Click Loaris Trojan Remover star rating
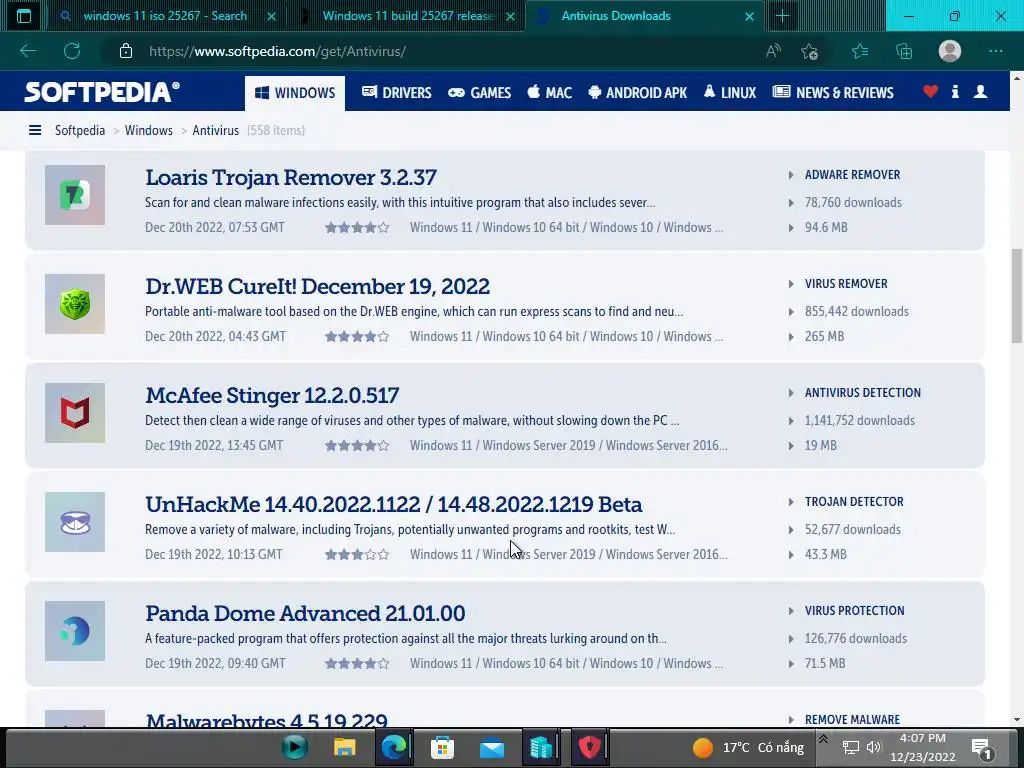1024x768 pixels. tap(357, 227)
